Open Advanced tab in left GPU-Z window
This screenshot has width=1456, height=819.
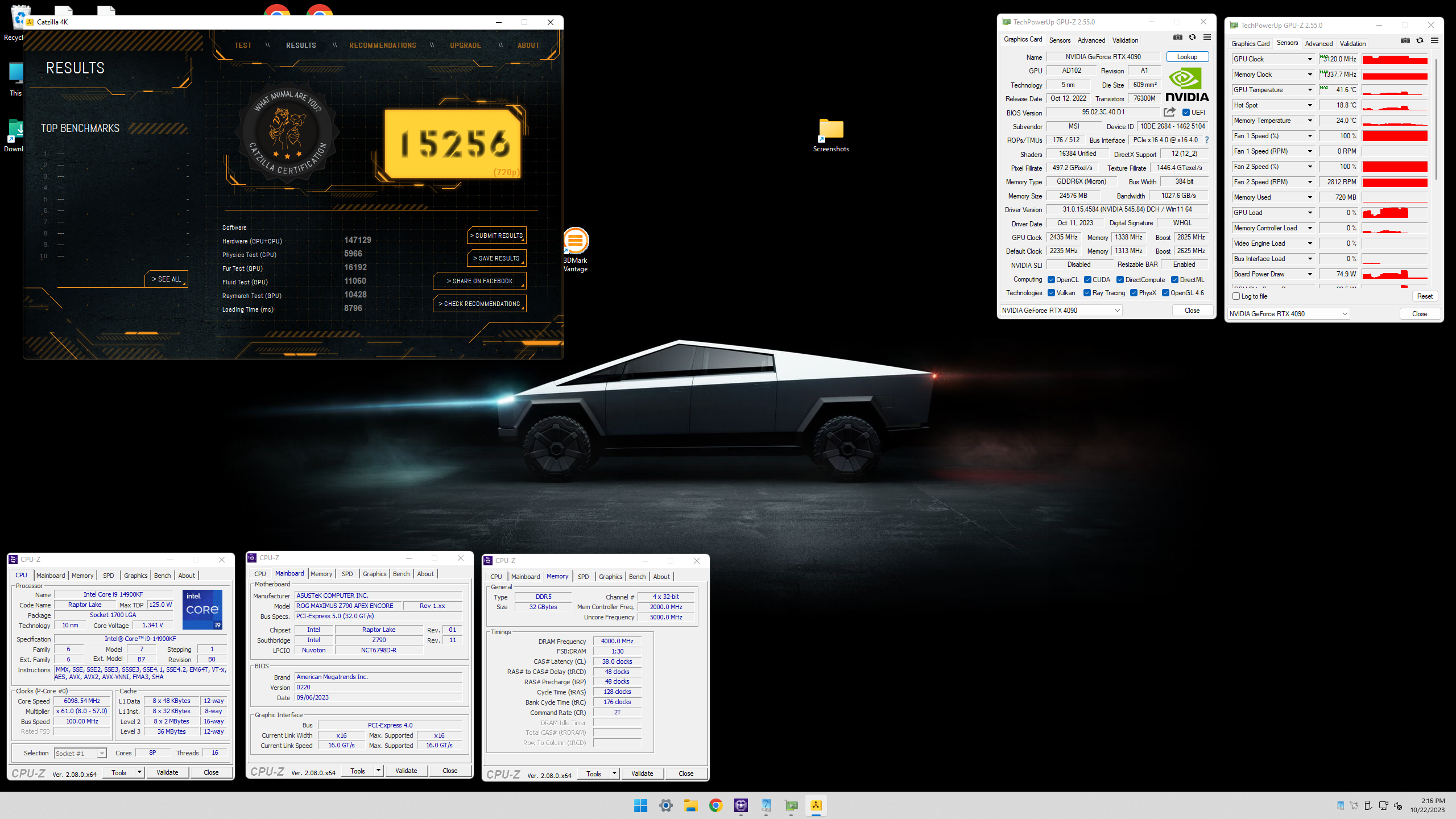[x=1091, y=40]
